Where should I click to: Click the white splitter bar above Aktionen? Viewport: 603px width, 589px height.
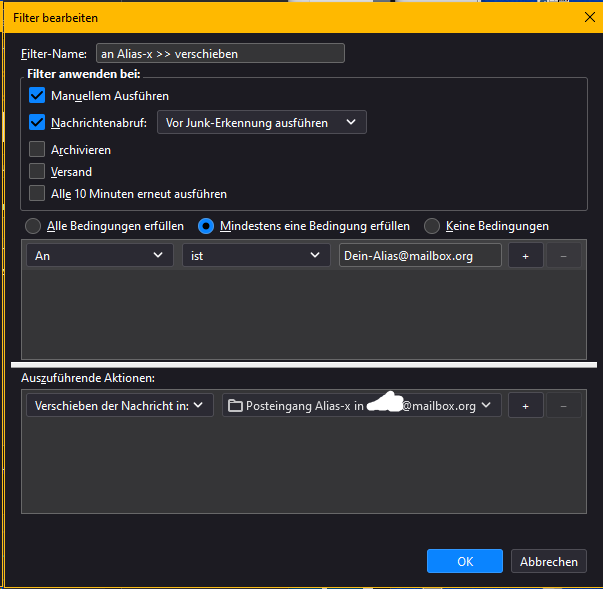[x=304, y=364]
